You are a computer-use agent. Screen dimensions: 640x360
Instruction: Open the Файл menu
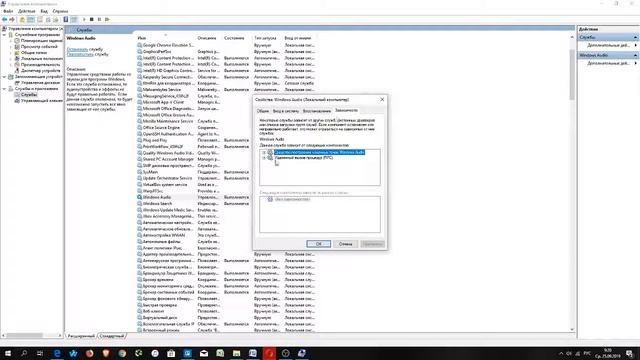8,11
